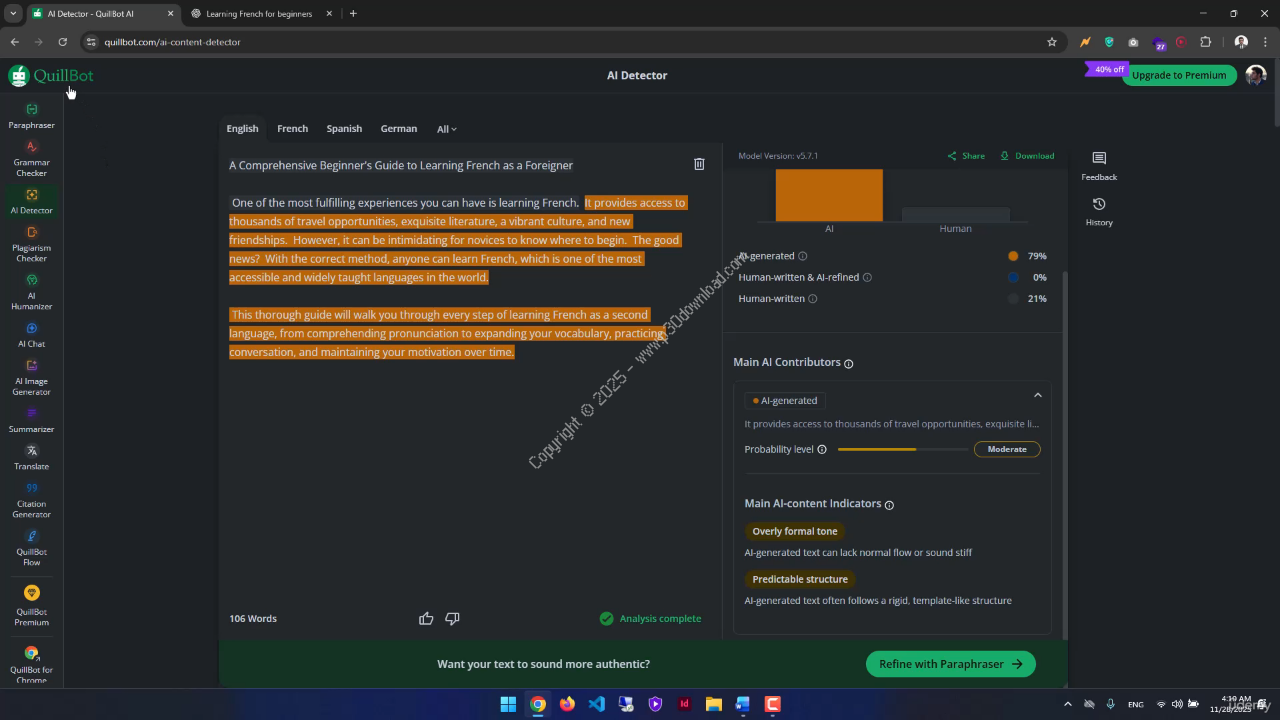Screen dimensions: 1280x720
Task: Open the browser tab search dropdown
Action: click(x=13, y=14)
